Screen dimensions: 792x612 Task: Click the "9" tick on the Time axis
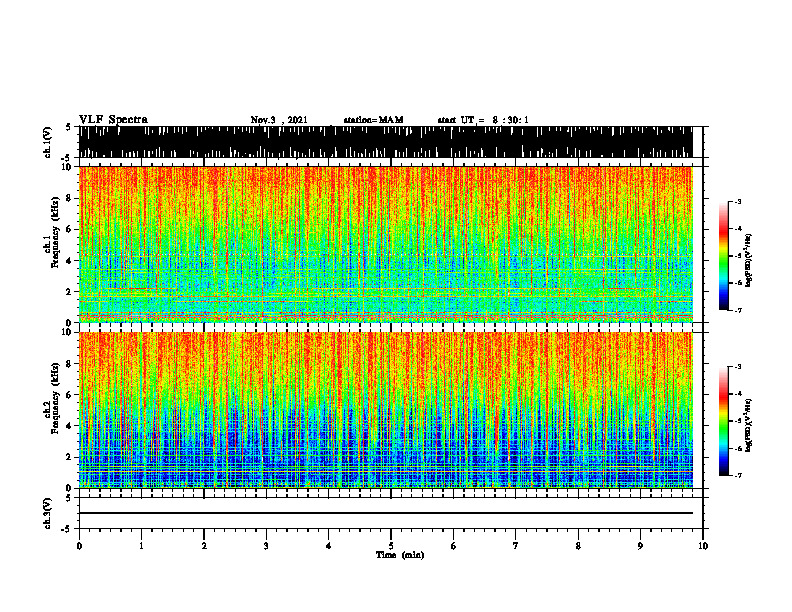point(640,546)
